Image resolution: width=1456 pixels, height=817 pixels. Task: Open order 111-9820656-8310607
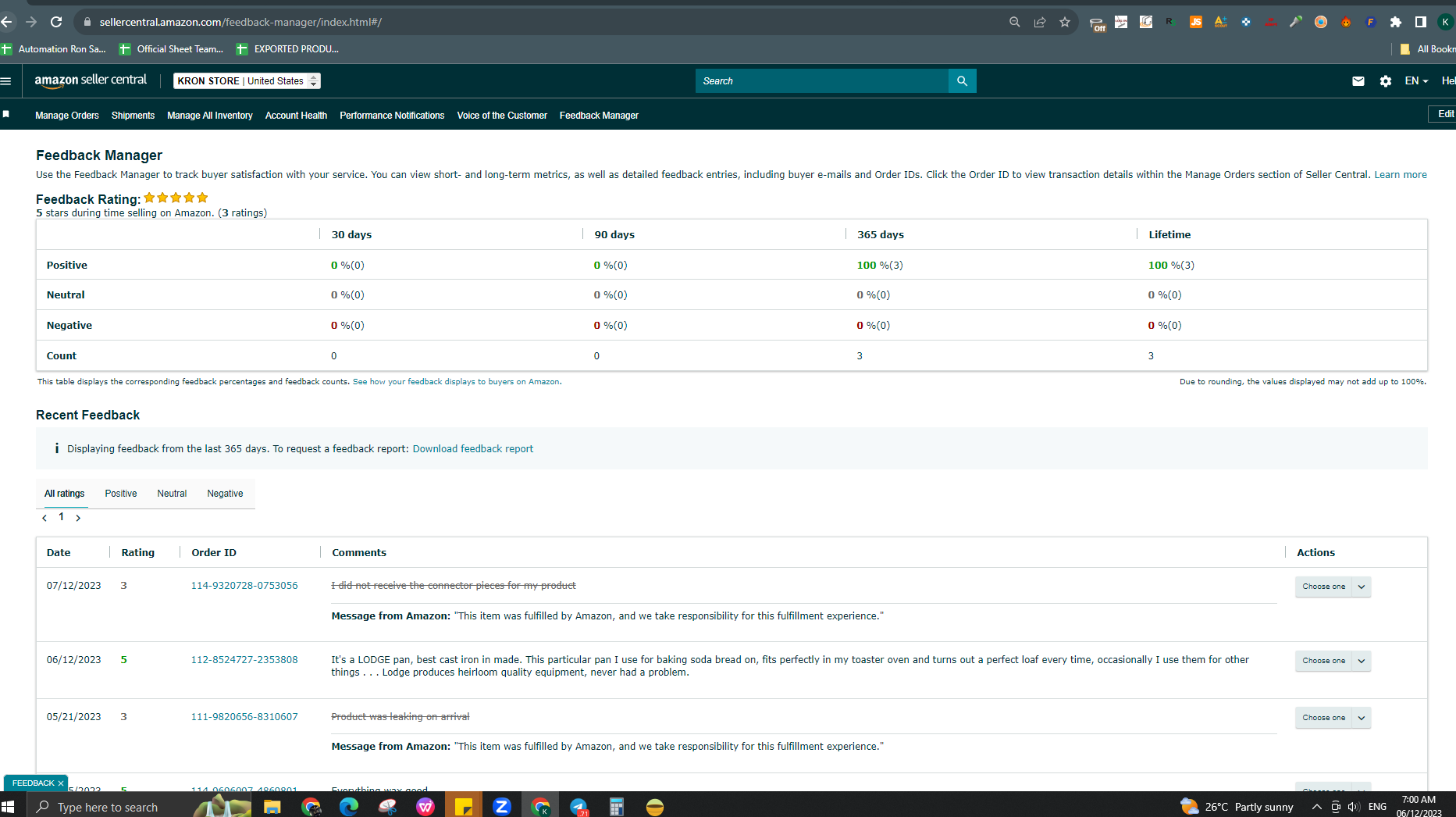click(x=244, y=717)
